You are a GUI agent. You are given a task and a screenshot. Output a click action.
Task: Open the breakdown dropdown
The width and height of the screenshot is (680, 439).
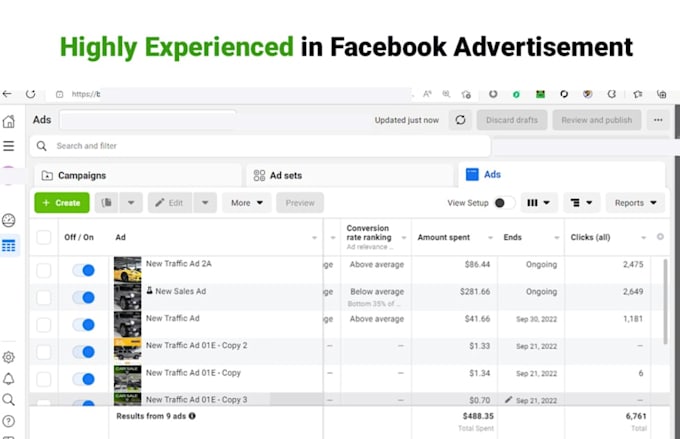pyautogui.click(x=581, y=203)
